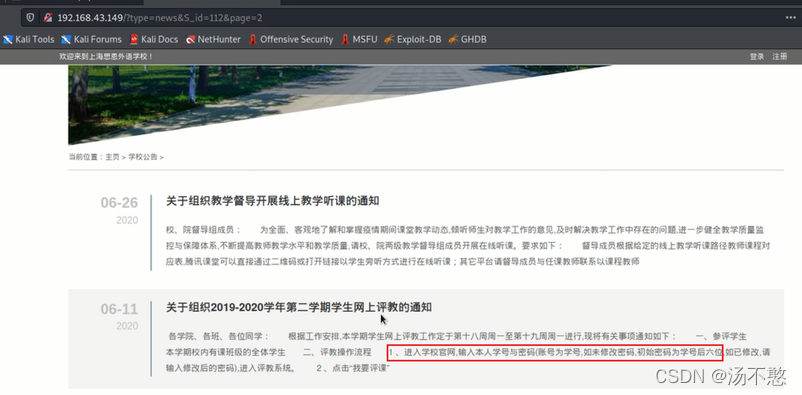Viewport: 802px width, 395px height.
Task: Open the Offensive Security bookmark
Action: click(x=291, y=39)
